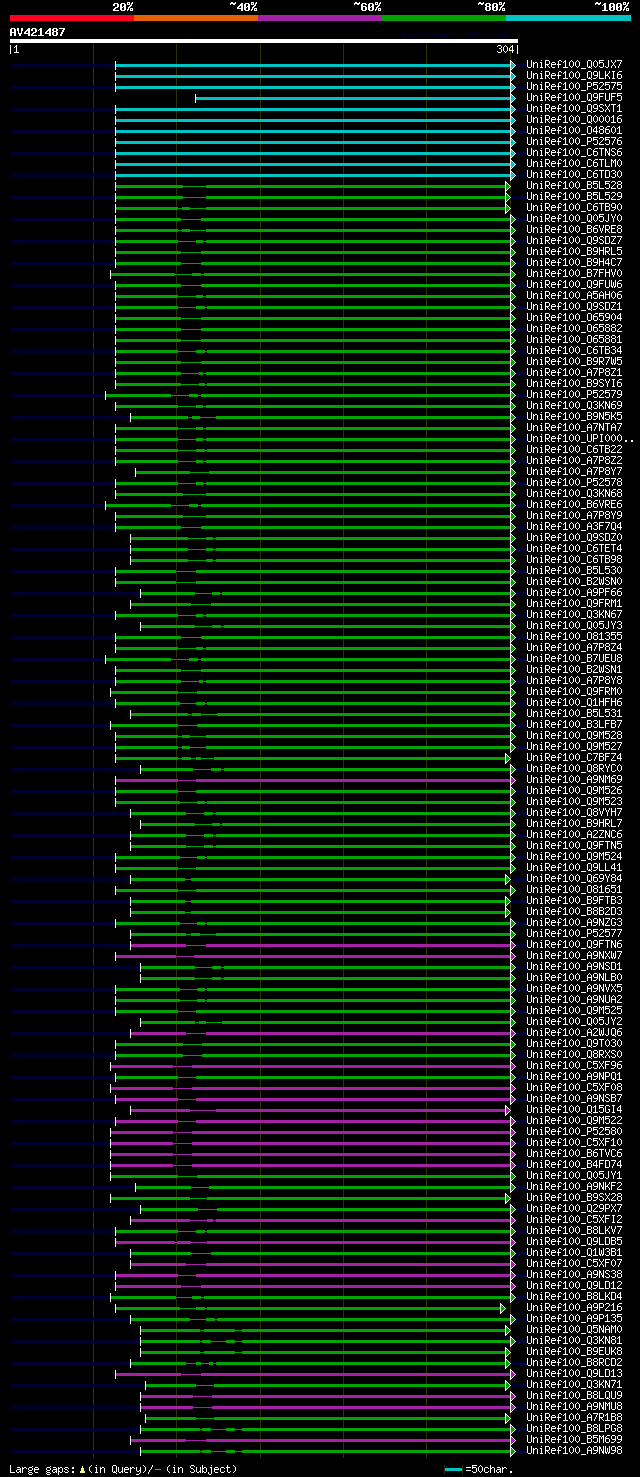Open the UniRef100_Q00016 hit label
Image resolution: width=640 pixels, height=1477 pixels.
574,120
